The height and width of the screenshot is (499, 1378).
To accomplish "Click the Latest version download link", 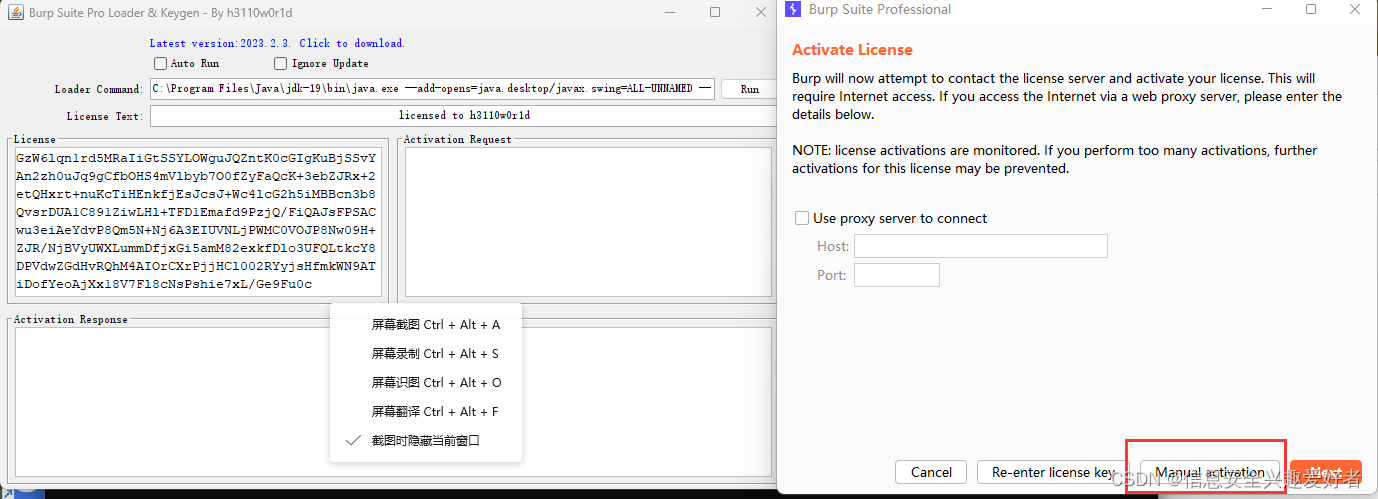I will click(277, 43).
